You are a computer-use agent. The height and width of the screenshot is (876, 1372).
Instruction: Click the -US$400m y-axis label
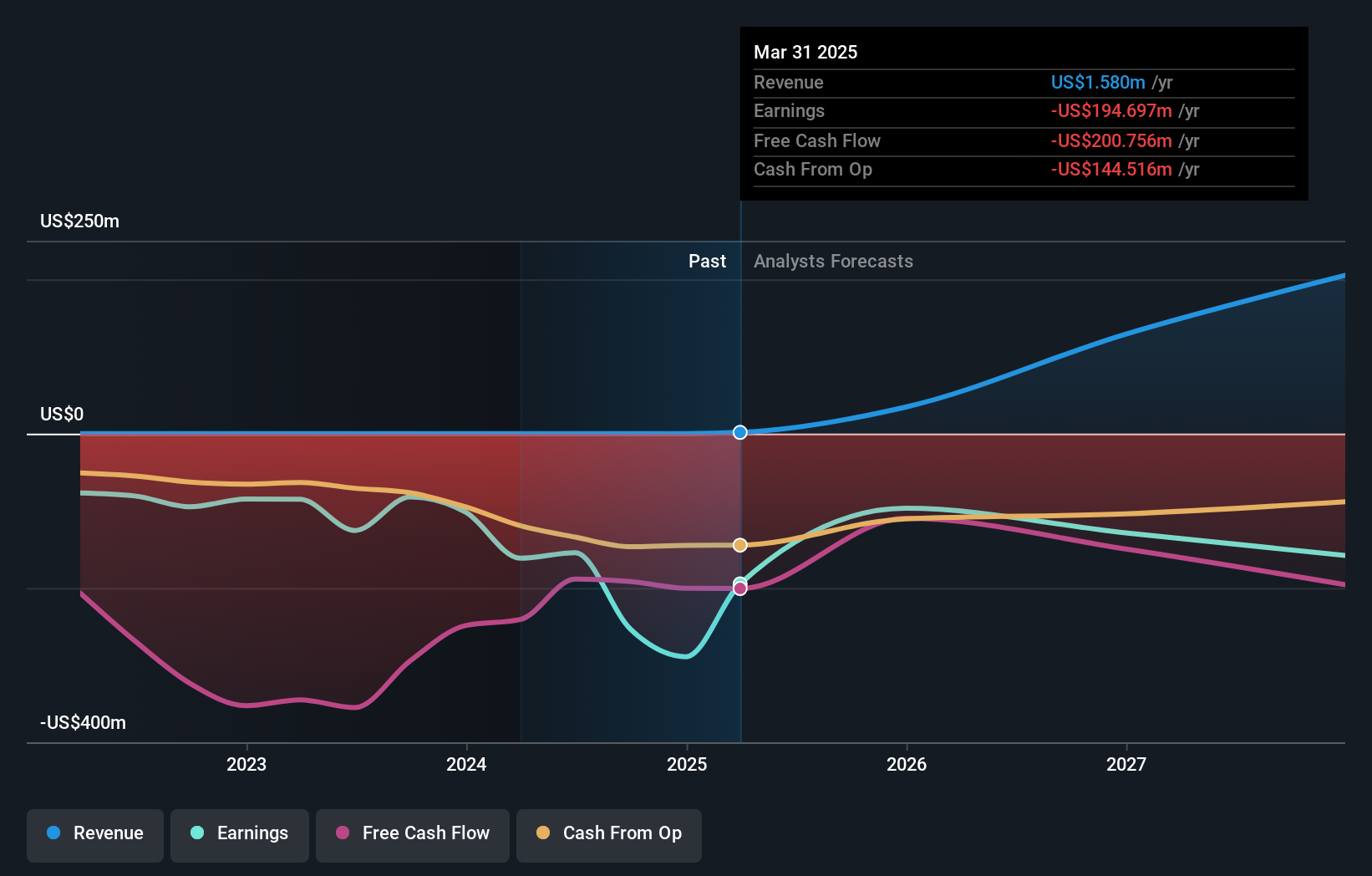[84, 722]
